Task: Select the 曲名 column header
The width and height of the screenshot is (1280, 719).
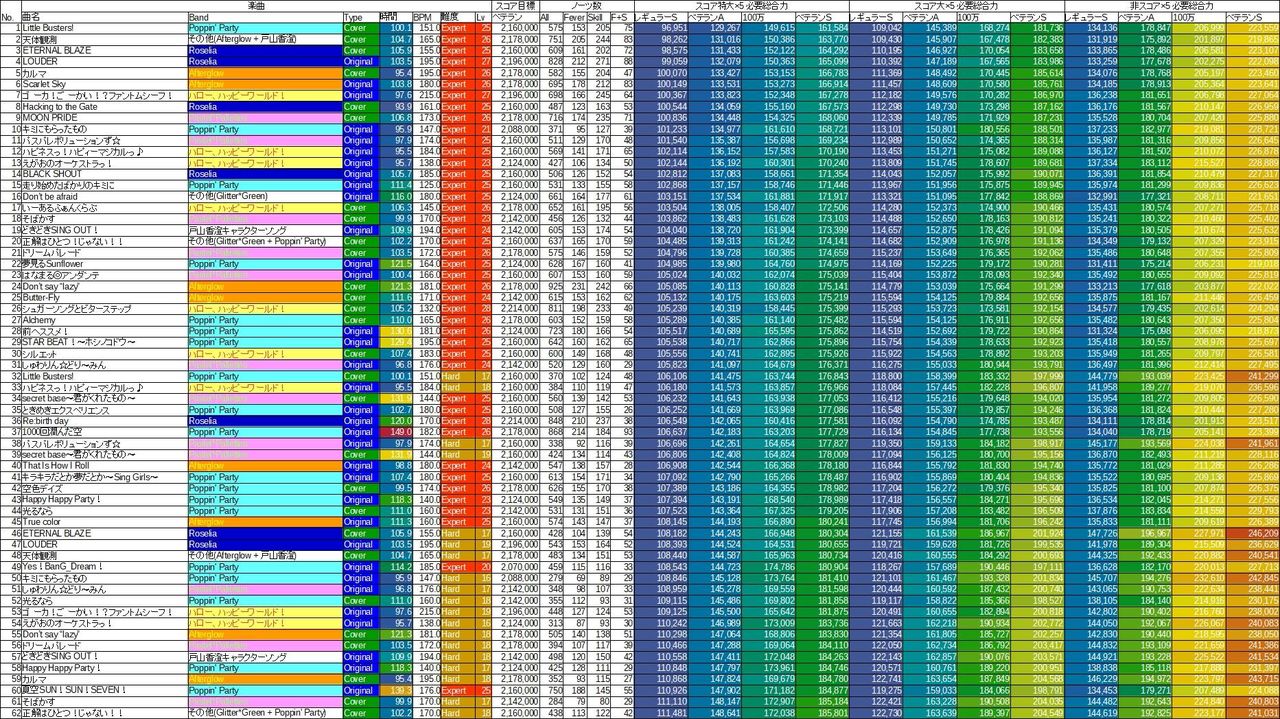Action: (103, 18)
